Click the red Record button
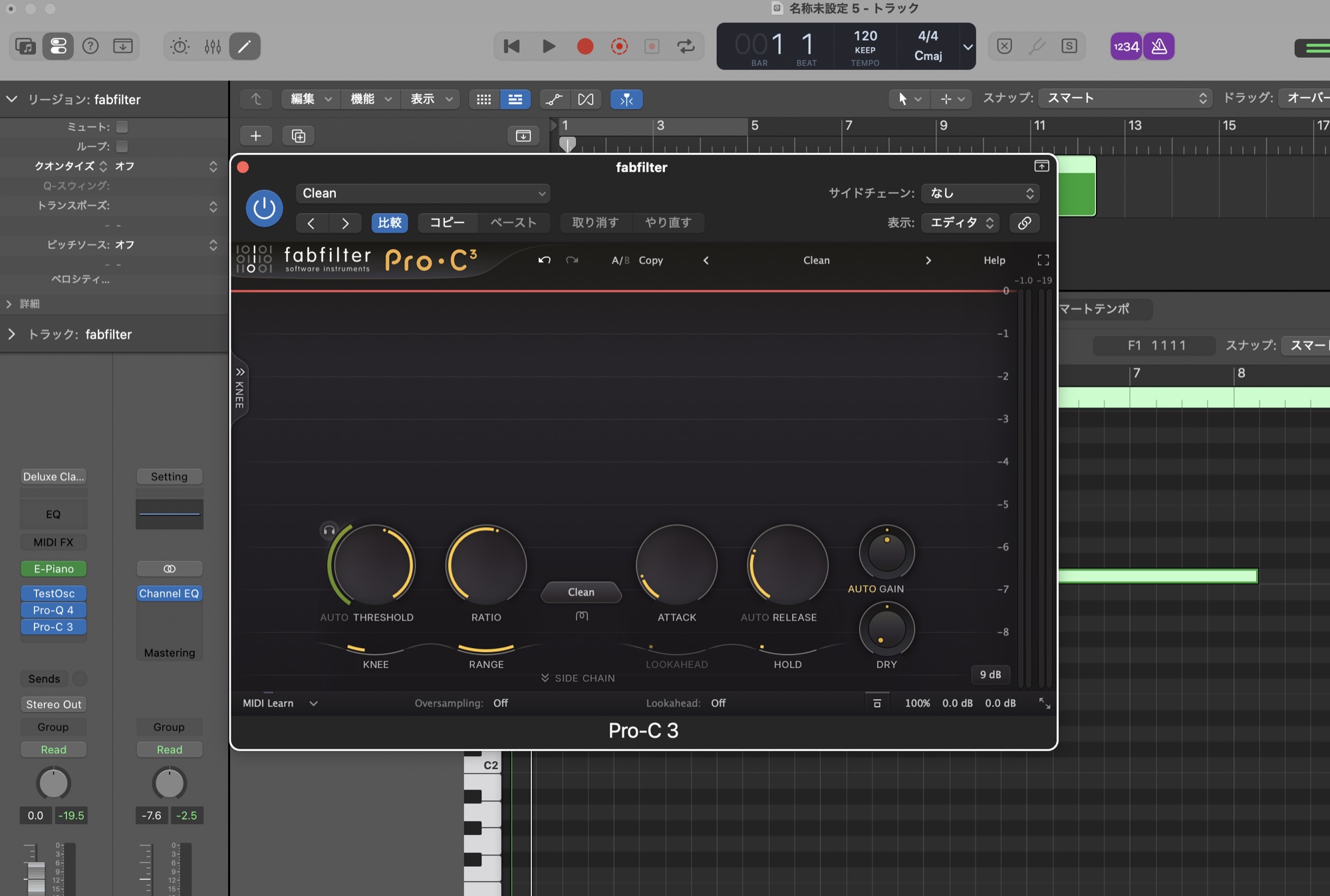Viewport: 1330px width, 896px height. 585,47
